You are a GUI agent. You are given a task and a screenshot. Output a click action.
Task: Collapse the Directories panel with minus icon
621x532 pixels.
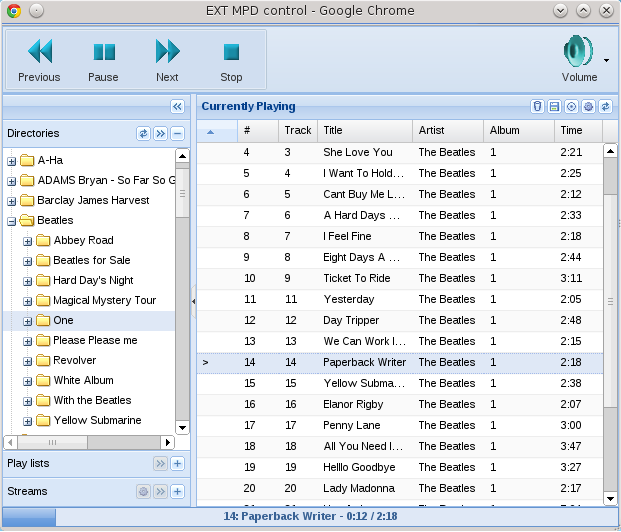click(x=177, y=133)
